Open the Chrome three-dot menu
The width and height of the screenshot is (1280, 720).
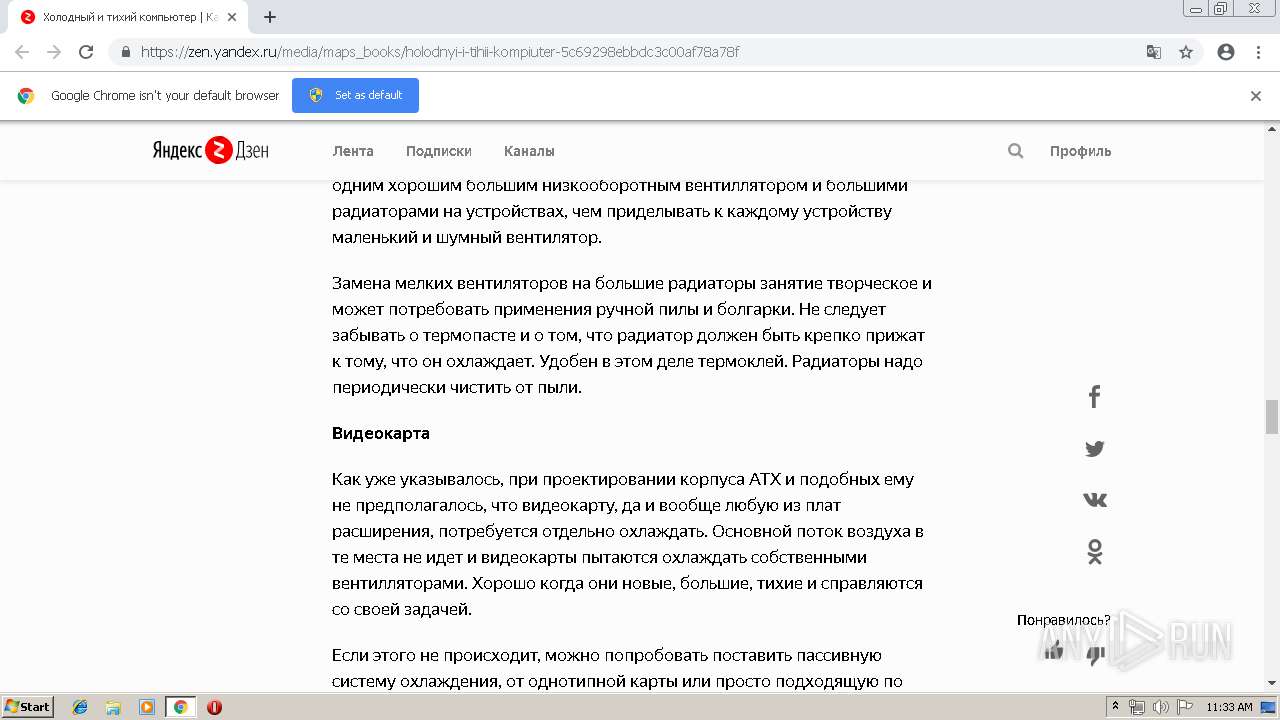tap(1258, 52)
